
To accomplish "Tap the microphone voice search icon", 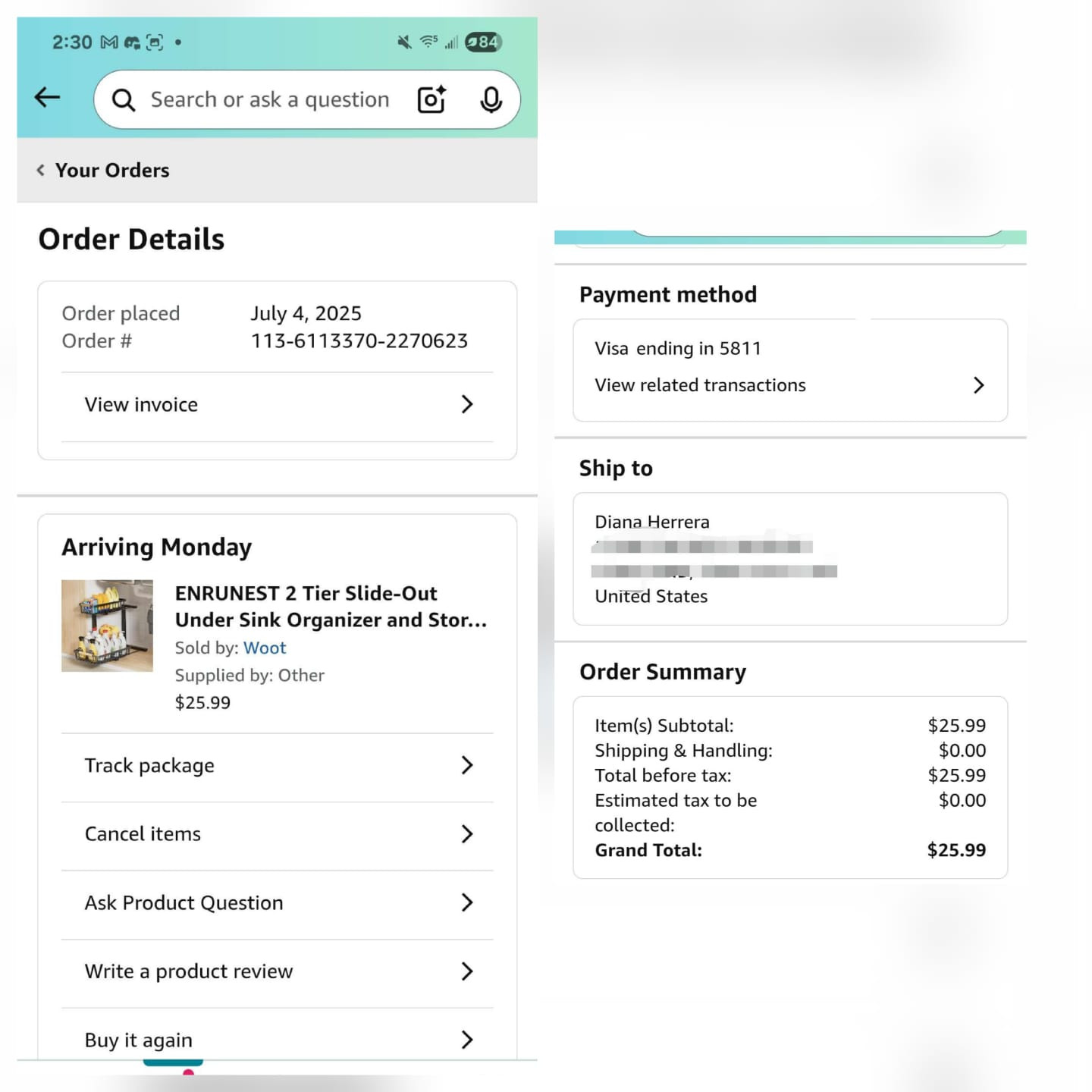I will point(491,99).
